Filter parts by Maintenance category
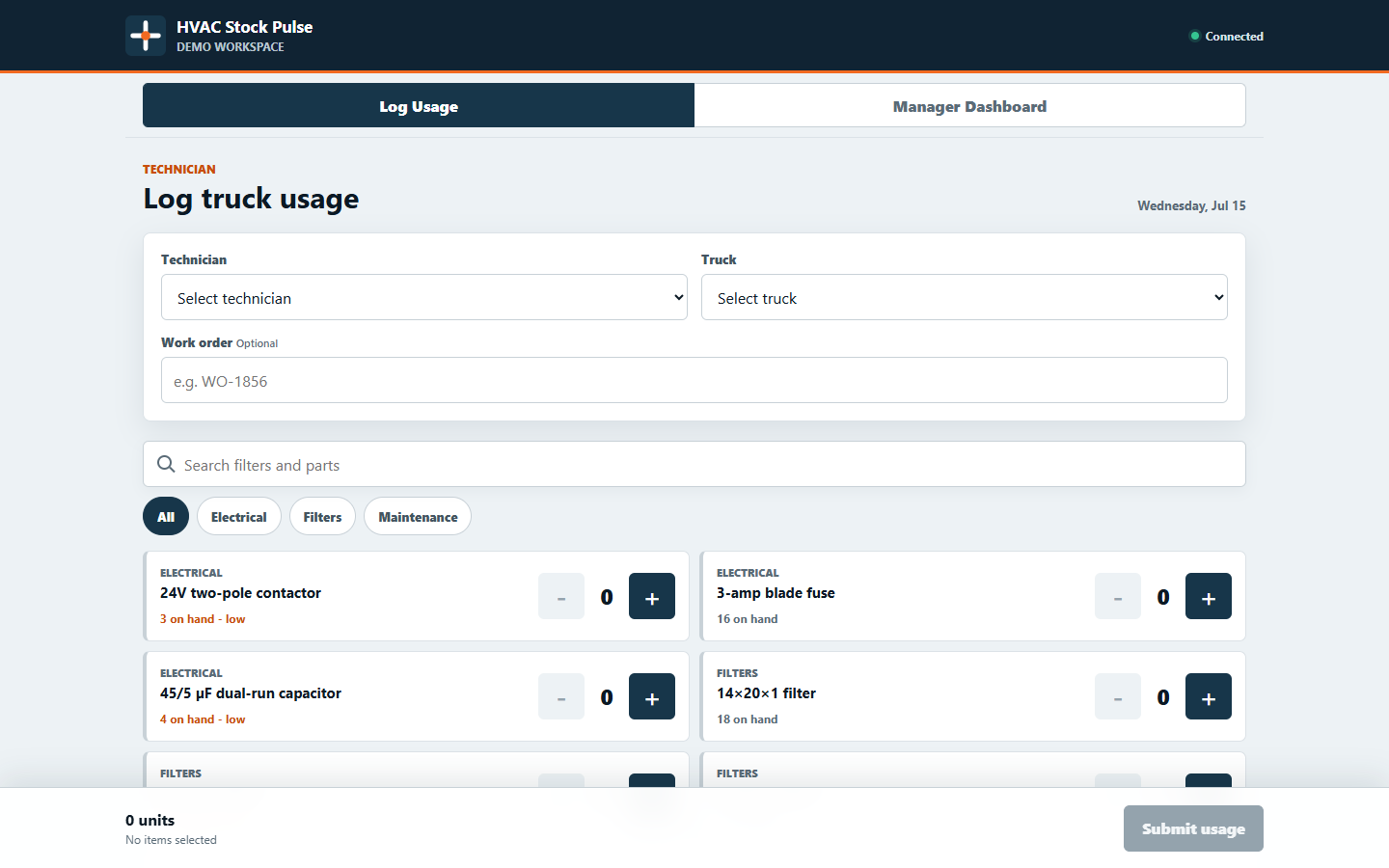The height and width of the screenshot is (868, 1389). click(x=418, y=516)
